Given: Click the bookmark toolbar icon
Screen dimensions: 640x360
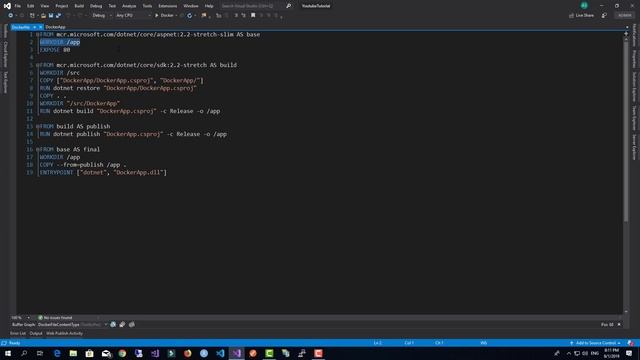Looking at the screenshot, I should click(253, 16).
